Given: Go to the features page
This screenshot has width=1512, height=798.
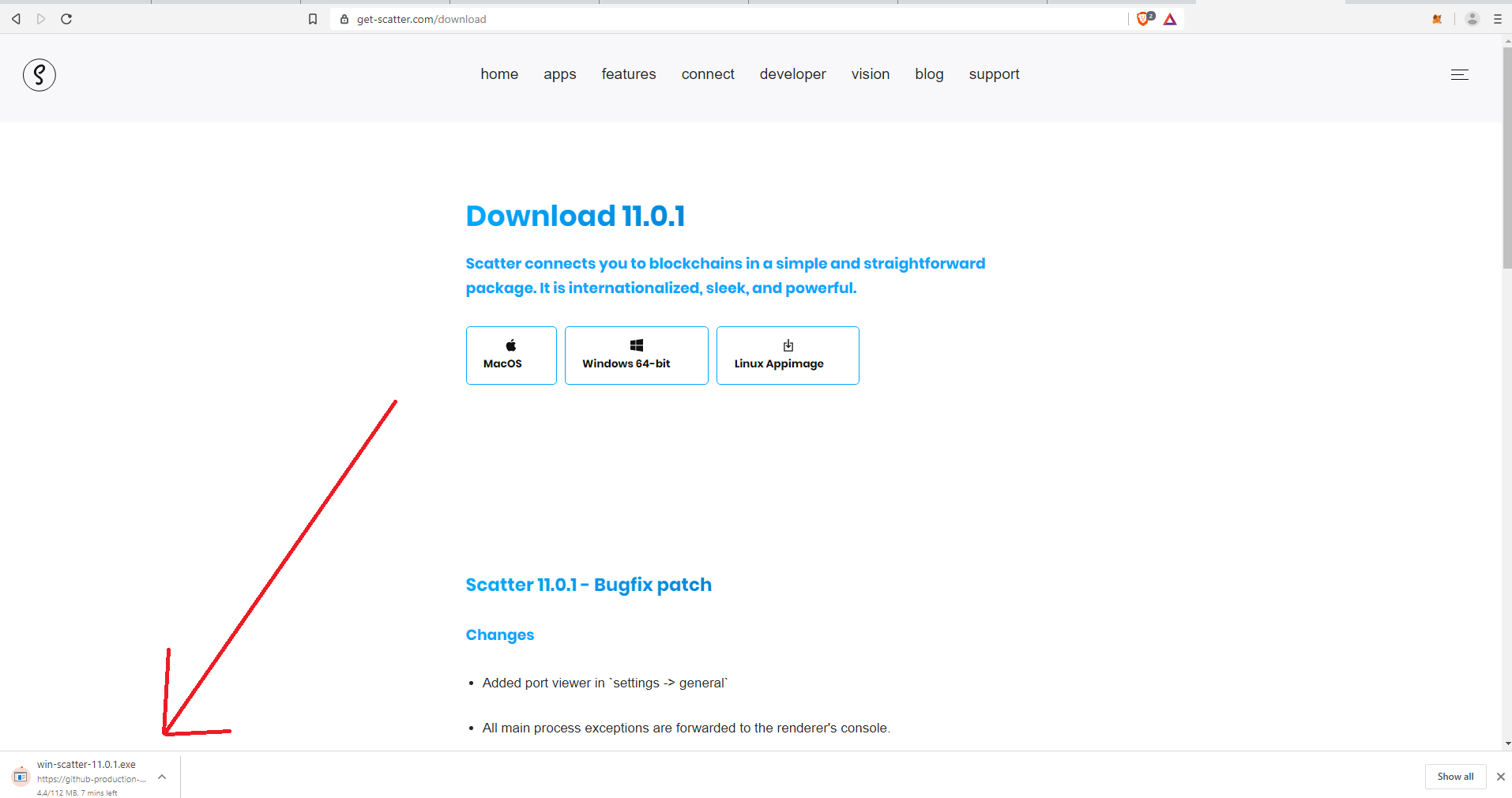Looking at the screenshot, I should 629,74.
